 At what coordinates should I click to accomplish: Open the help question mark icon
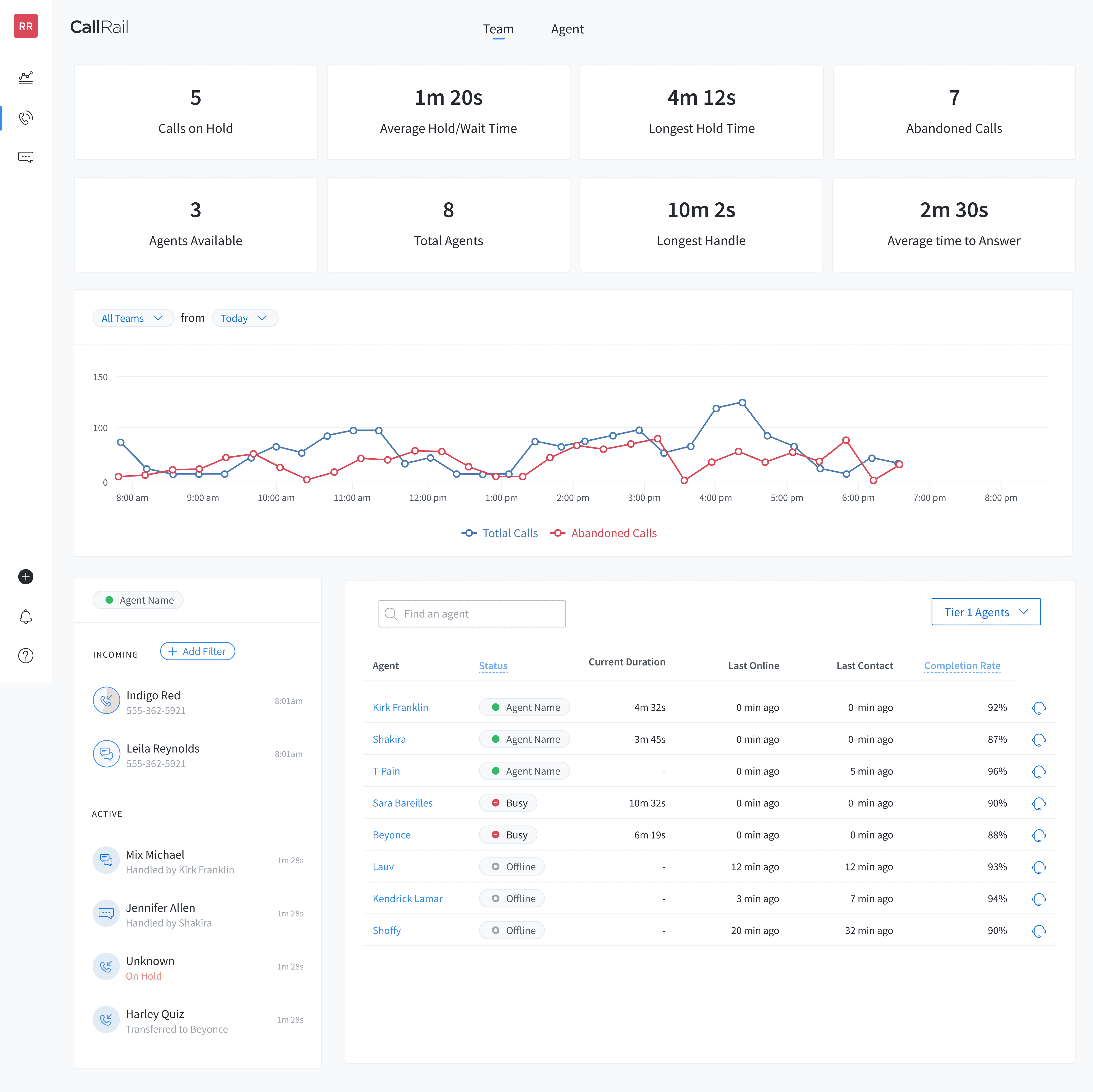point(26,656)
